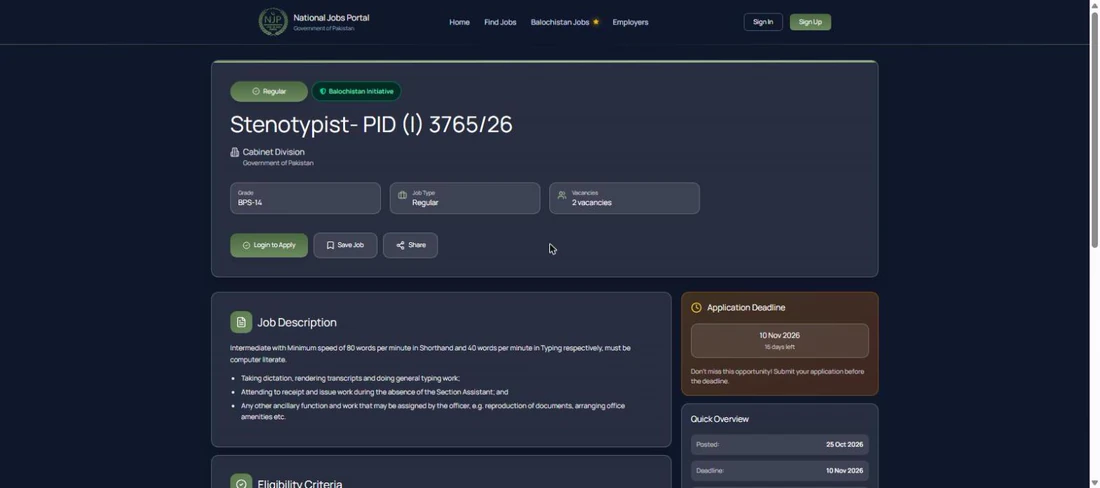Image resolution: width=1100 pixels, height=488 pixels.
Task: Open the Home menu item
Action: [x=460, y=22]
